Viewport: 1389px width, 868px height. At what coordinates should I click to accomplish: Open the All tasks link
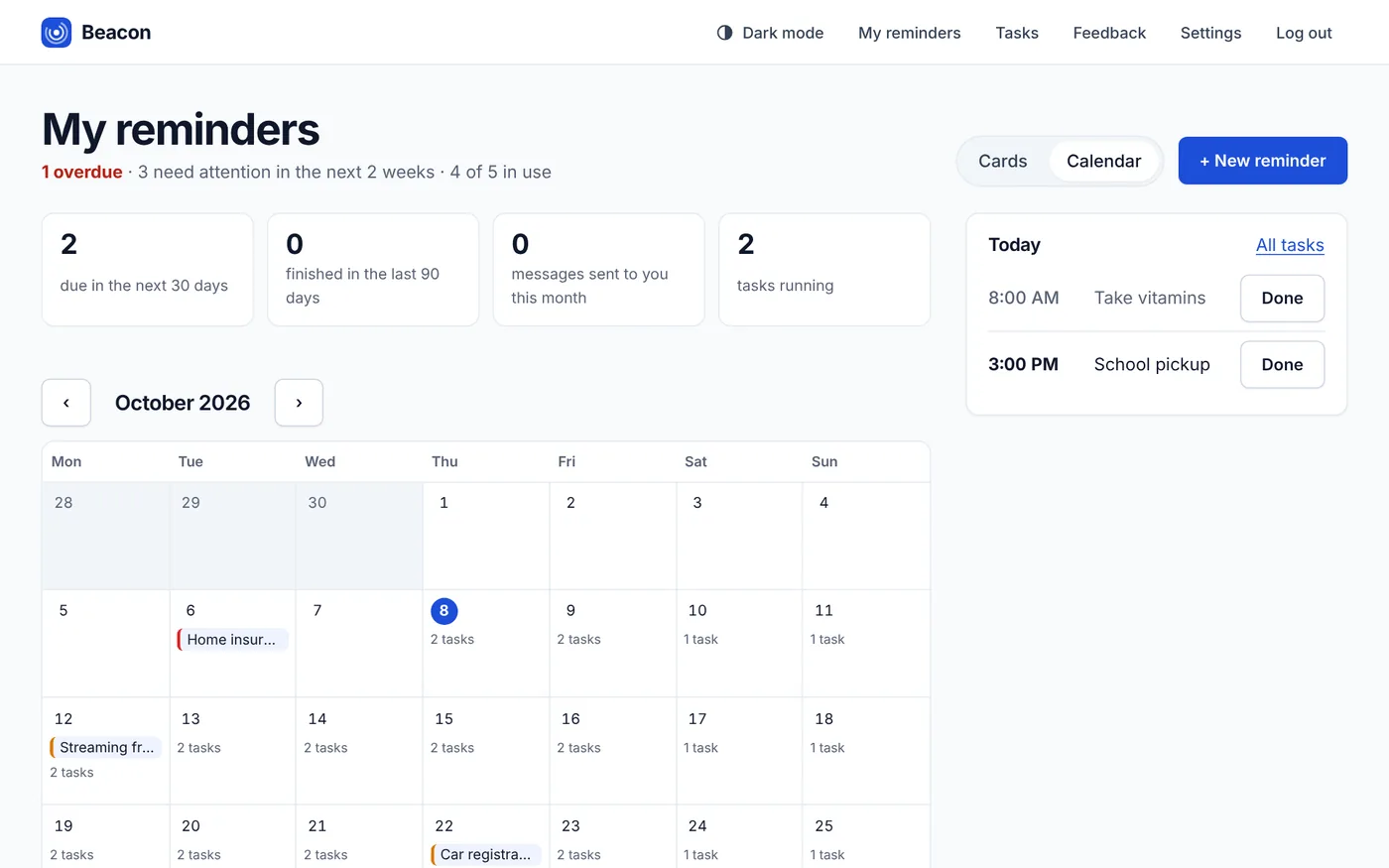(1290, 245)
